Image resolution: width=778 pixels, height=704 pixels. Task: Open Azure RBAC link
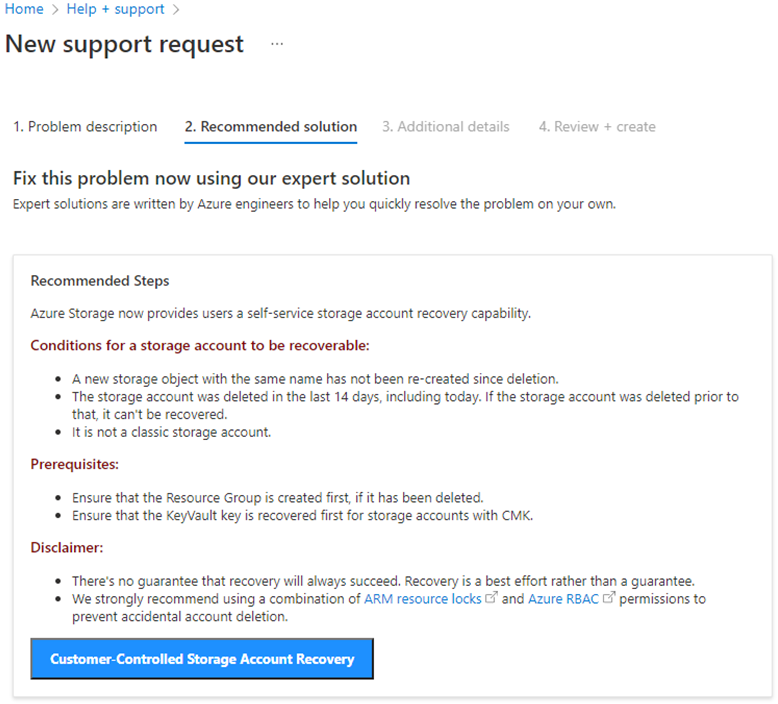click(x=563, y=599)
